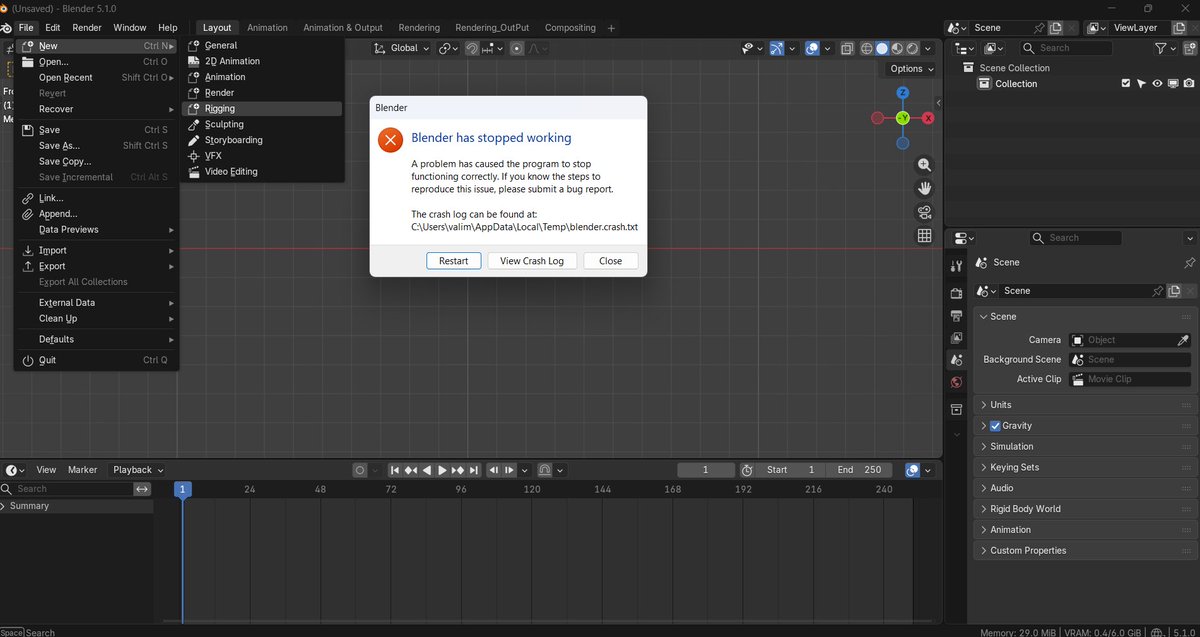This screenshot has height=637, width=1200.
Task: Open the timeline Playback dropdown
Action: (x=137, y=470)
